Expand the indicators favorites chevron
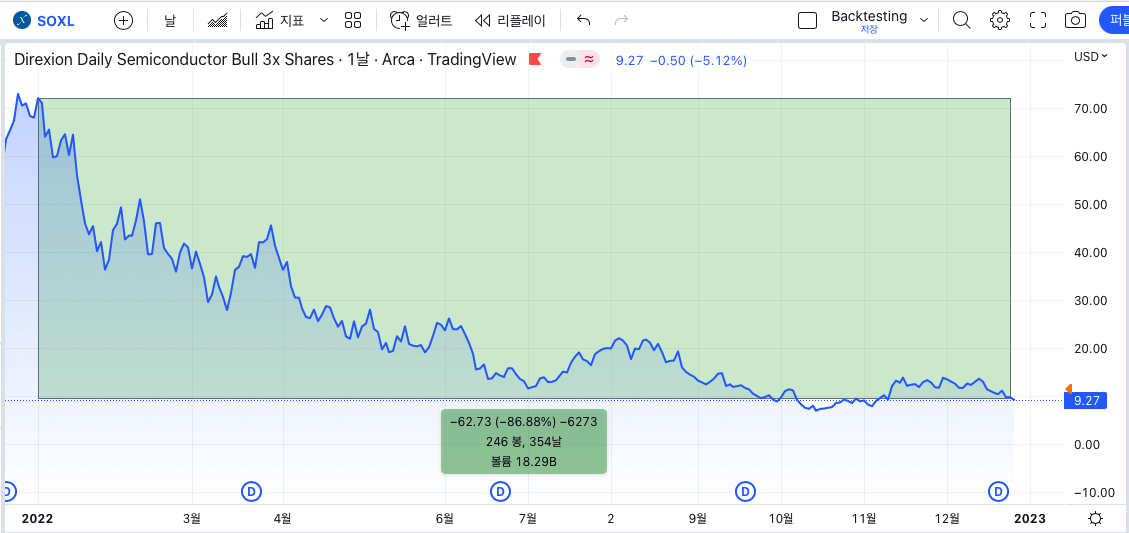This screenshot has width=1129, height=533. [x=323, y=20]
